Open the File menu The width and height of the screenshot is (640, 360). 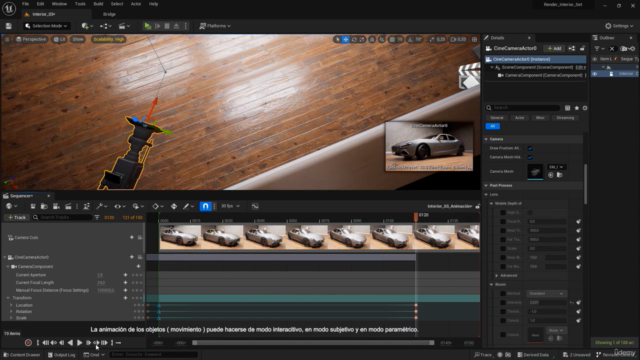click(x=25, y=4)
